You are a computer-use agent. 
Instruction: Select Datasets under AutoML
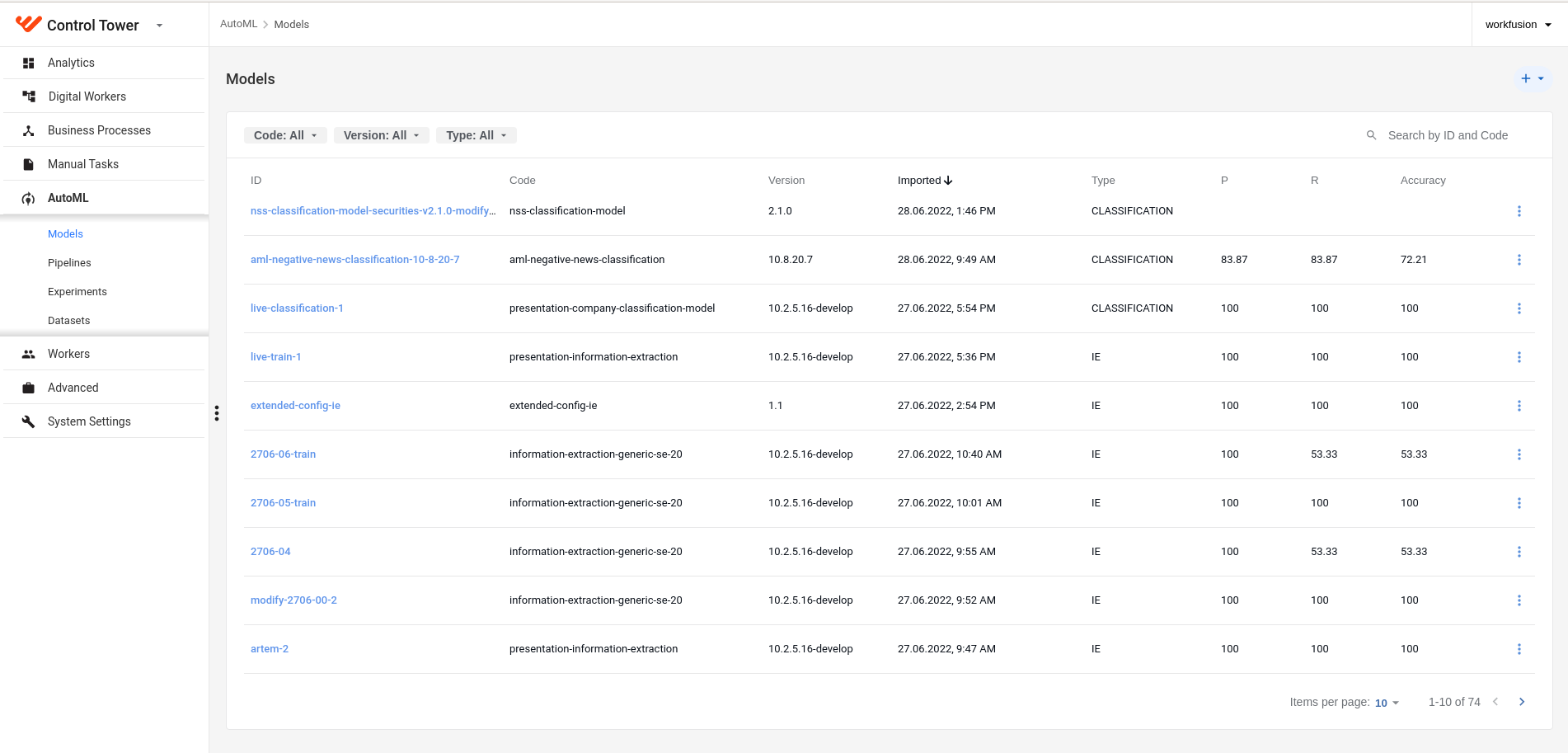69,321
